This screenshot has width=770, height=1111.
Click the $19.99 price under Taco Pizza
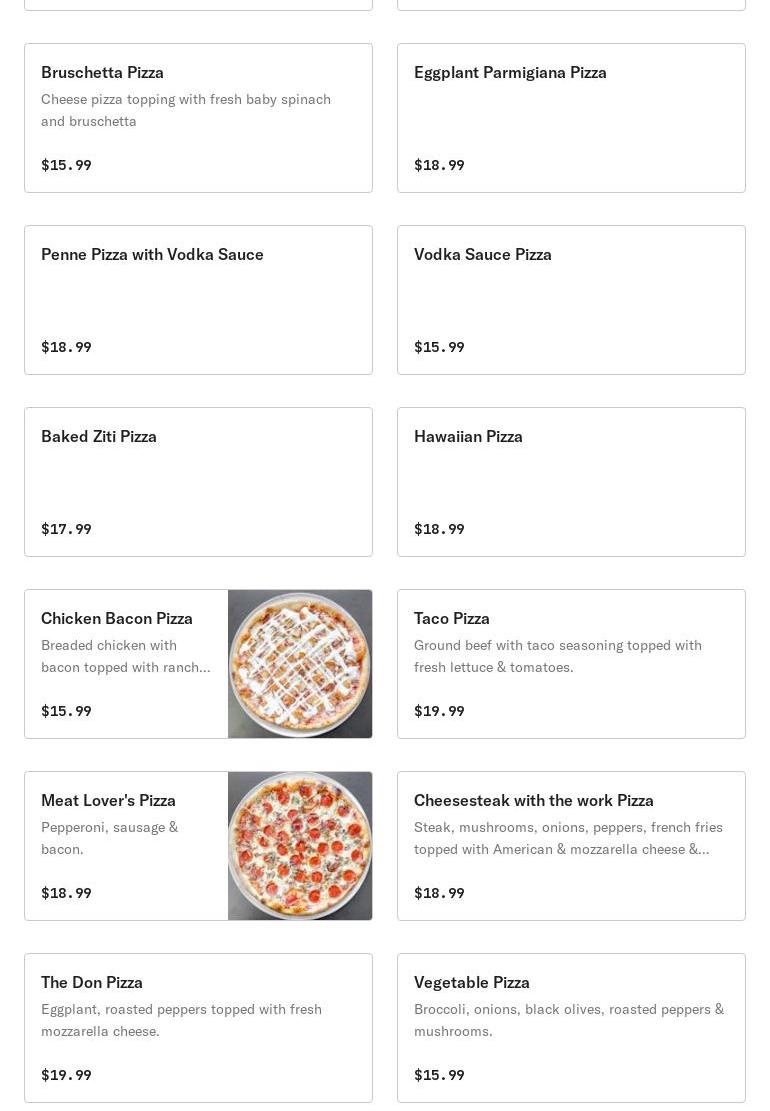[439, 711]
